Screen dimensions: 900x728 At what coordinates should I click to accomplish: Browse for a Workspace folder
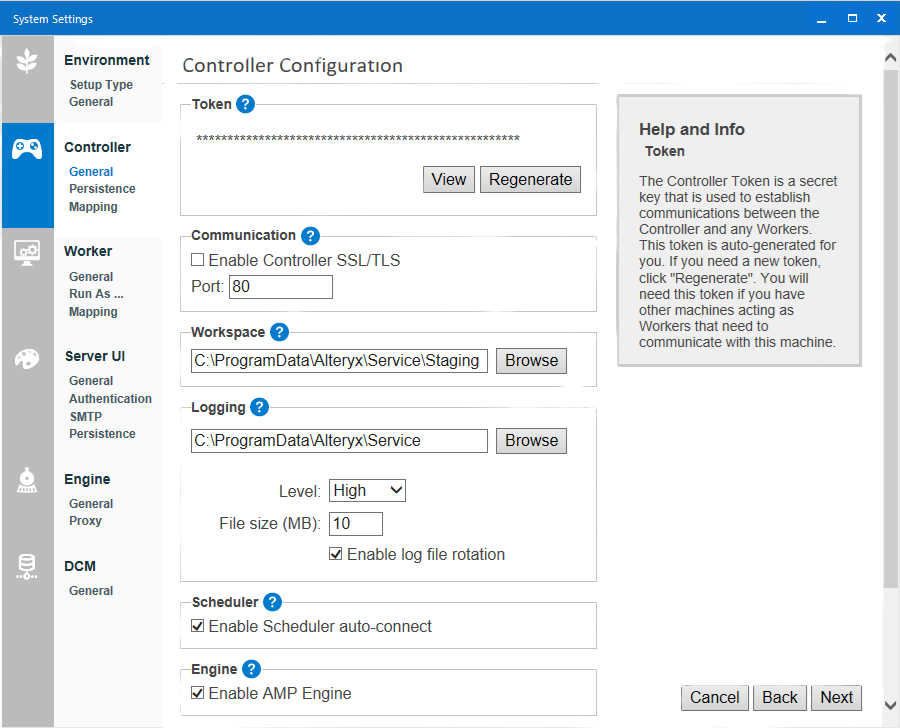pyautogui.click(x=531, y=360)
